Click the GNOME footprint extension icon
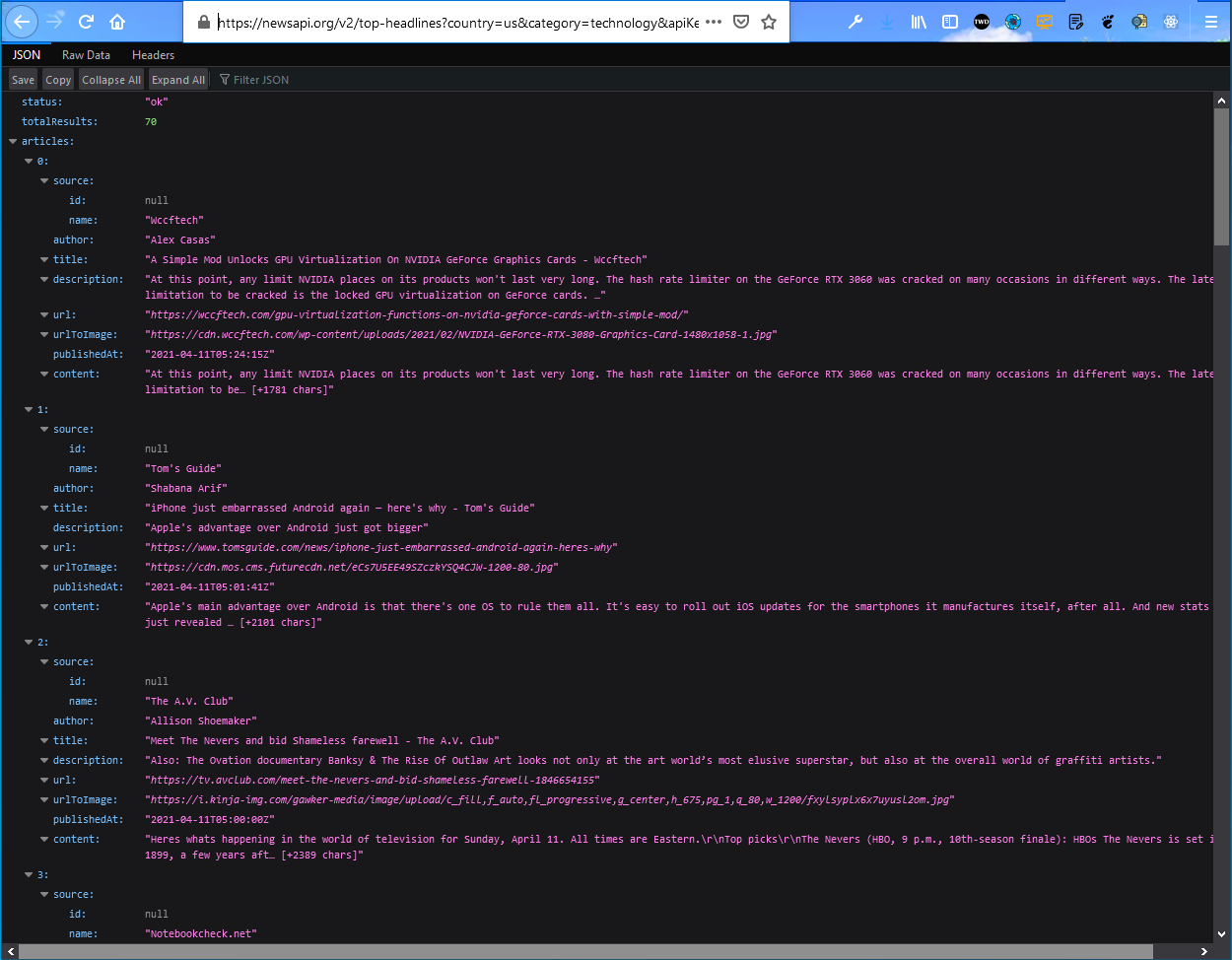Image resolution: width=1232 pixels, height=960 pixels. tap(1108, 22)
